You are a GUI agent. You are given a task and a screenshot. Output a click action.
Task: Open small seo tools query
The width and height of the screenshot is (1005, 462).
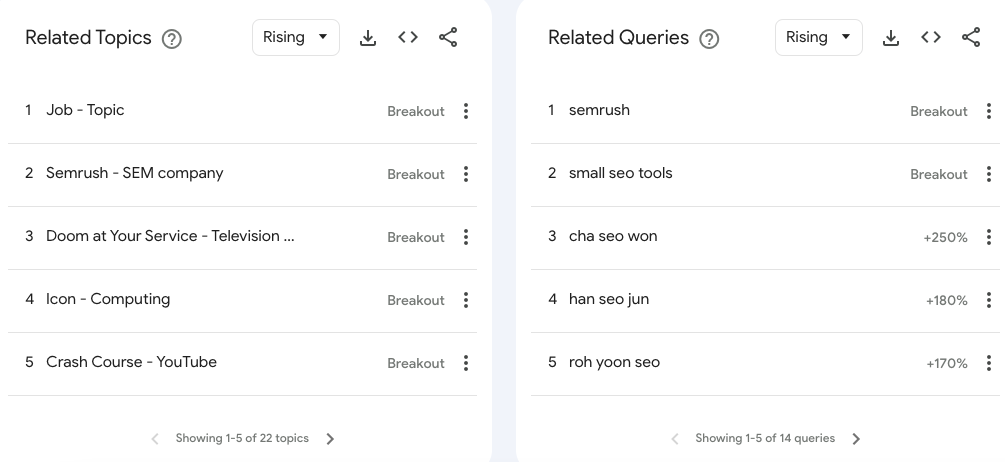click(620, 173)
